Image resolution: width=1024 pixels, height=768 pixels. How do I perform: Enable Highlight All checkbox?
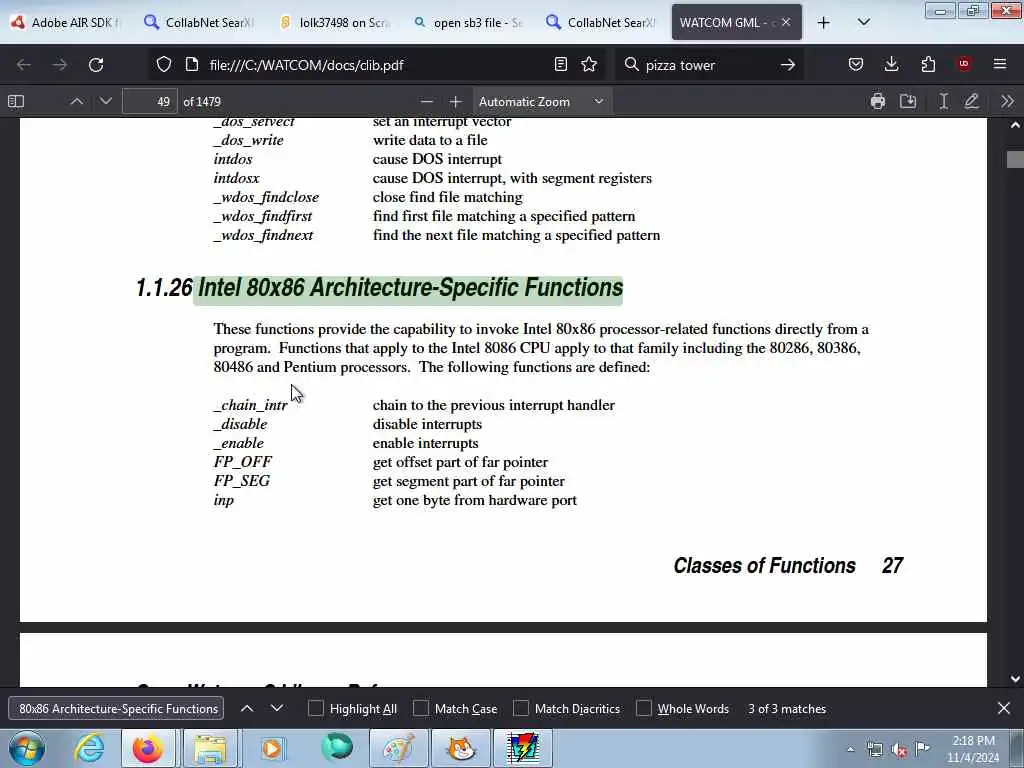tap(315, 709)
